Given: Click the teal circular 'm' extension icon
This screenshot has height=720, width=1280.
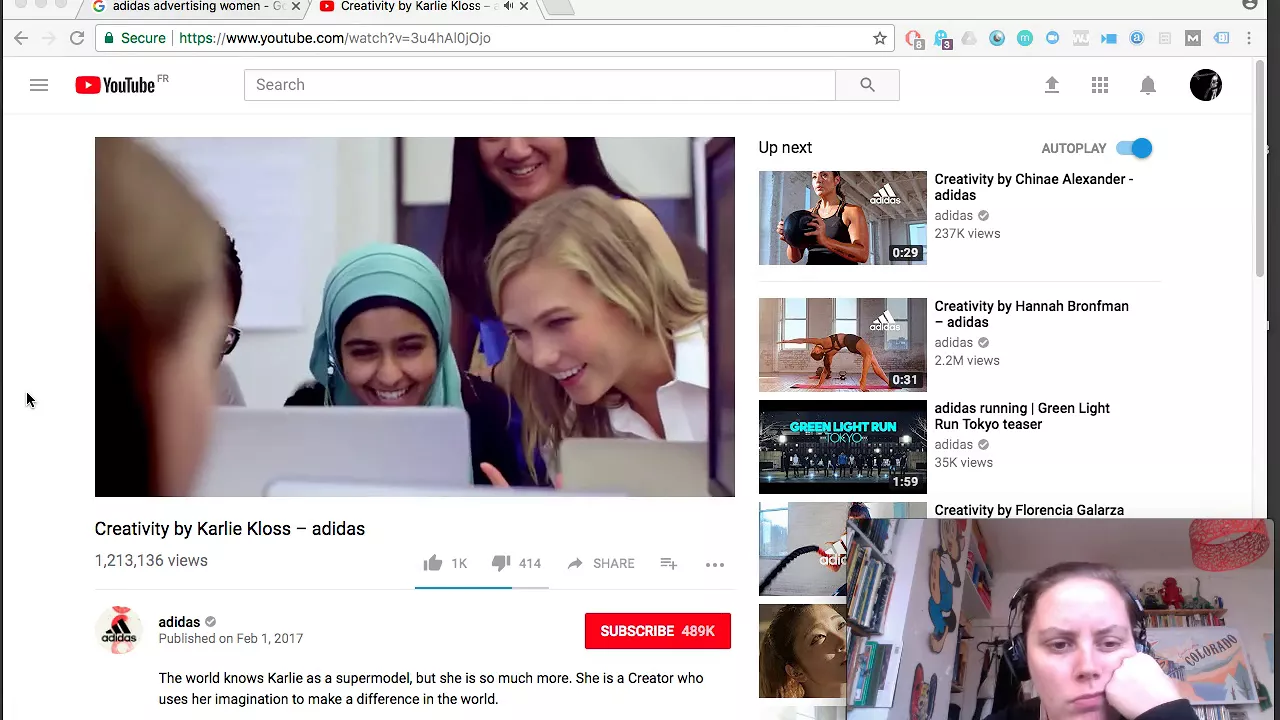Looking at the screenshot, I should tap(1025, 38).
